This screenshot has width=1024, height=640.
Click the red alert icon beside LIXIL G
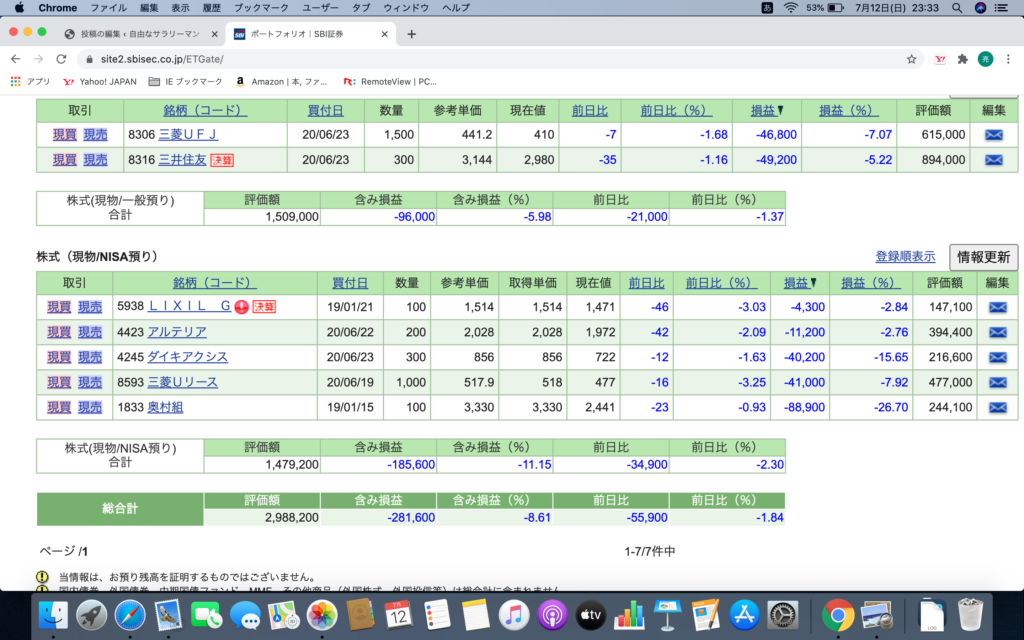click(x=242, y=307)
